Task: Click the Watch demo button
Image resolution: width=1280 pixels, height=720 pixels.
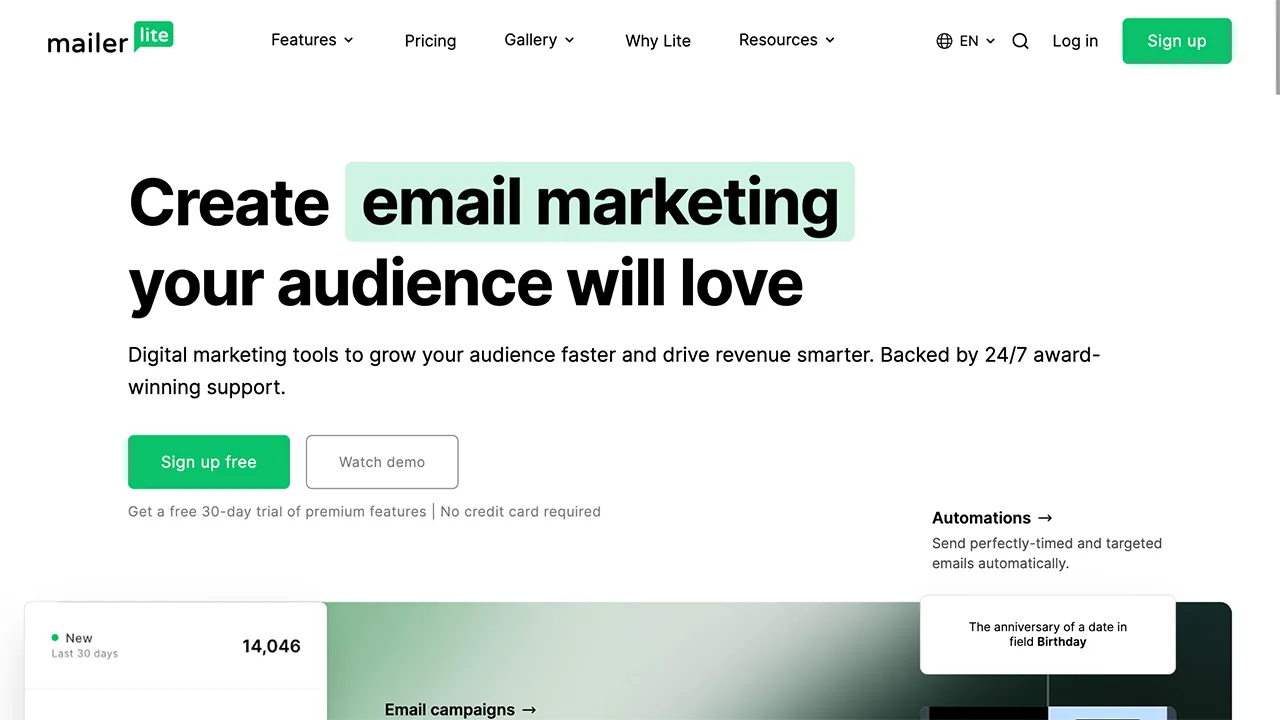Action: coord(381,462)
